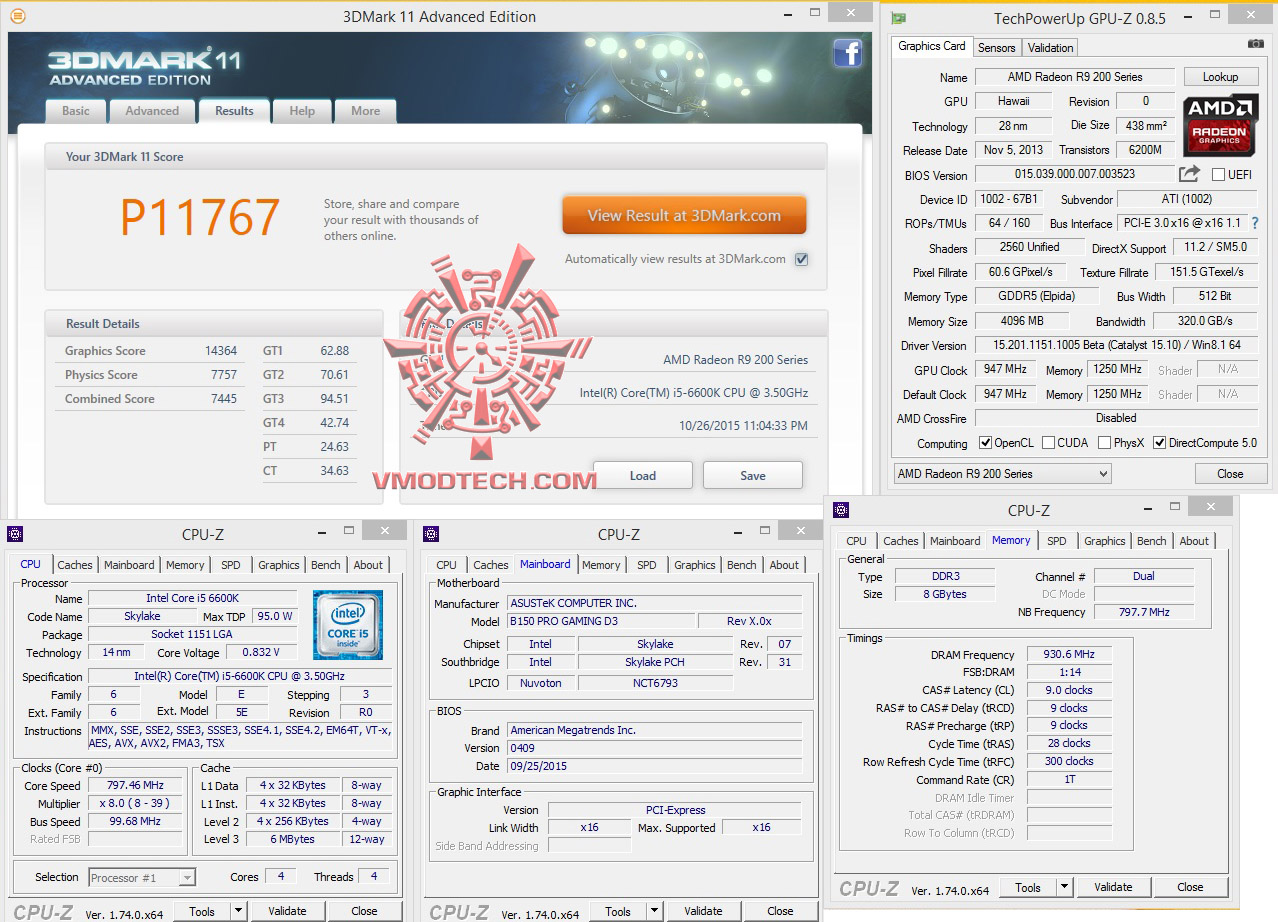This screenshot has width=1278, height=922.
Task: Click Validate in CPU-Z CPU window
Action: (287, 911)
